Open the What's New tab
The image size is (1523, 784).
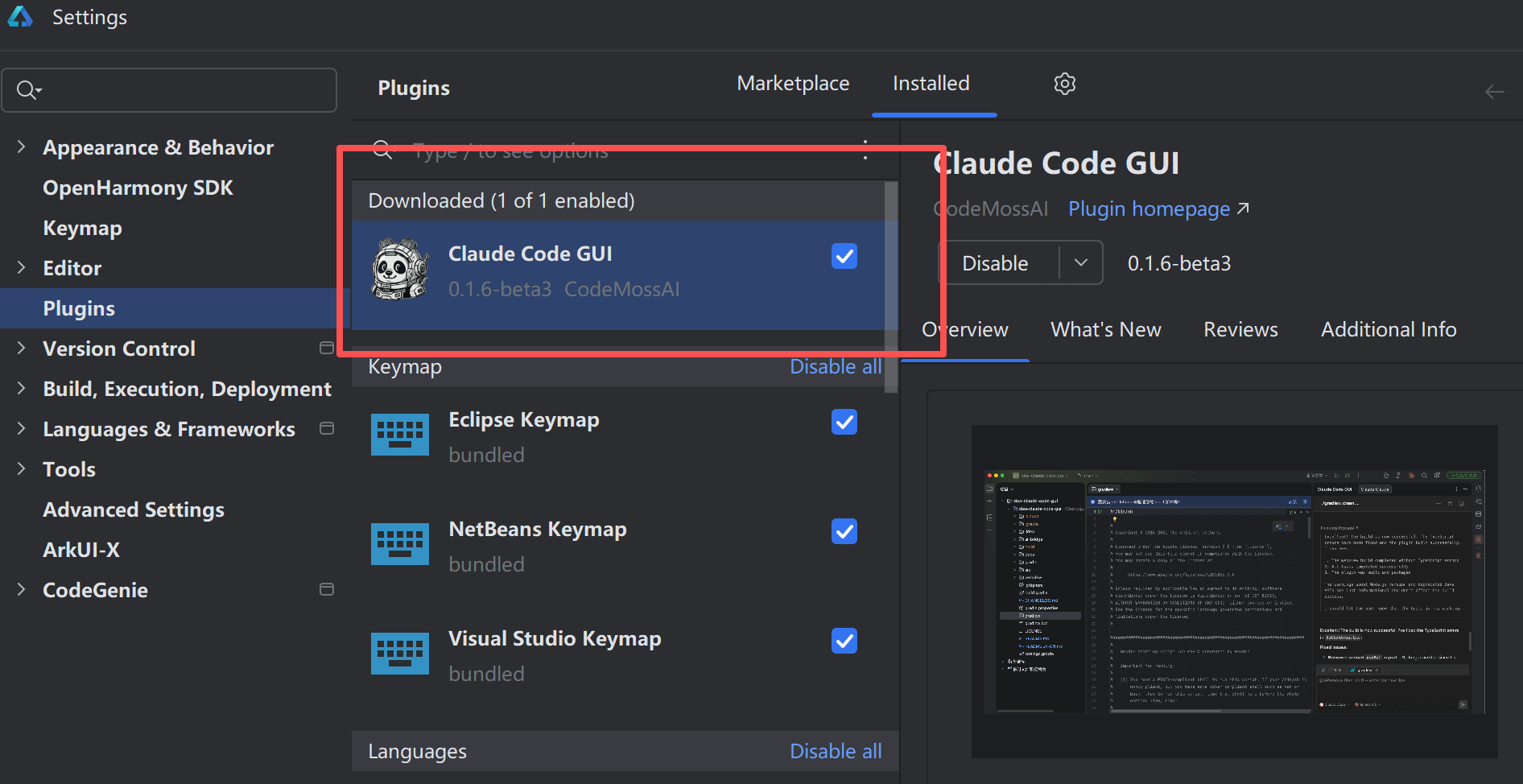(x=1106, y=329)
